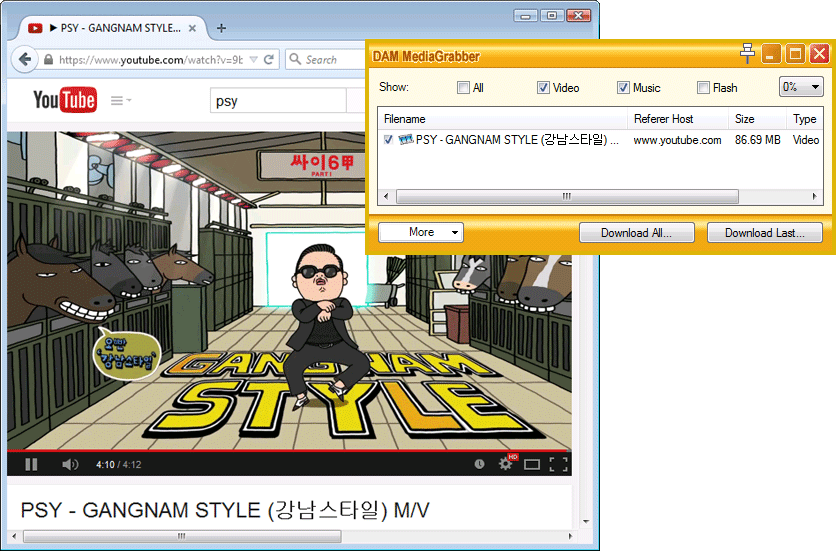Expand the More dropdown button
Viewport: 836px width, 551px height.
click(421, 233)
